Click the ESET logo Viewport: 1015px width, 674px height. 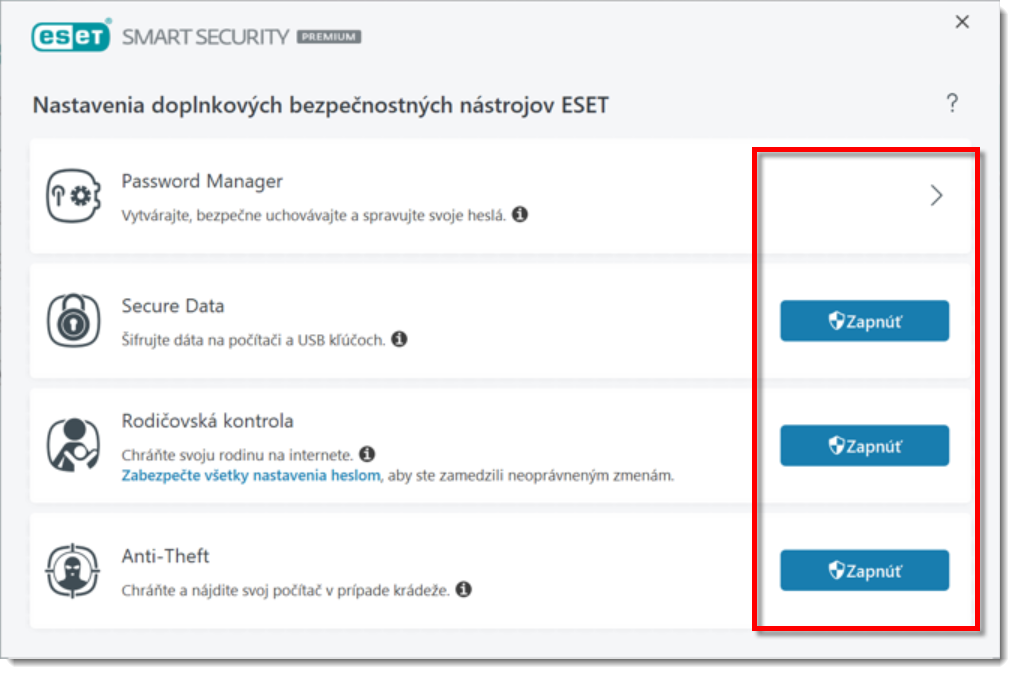point(70,36)
